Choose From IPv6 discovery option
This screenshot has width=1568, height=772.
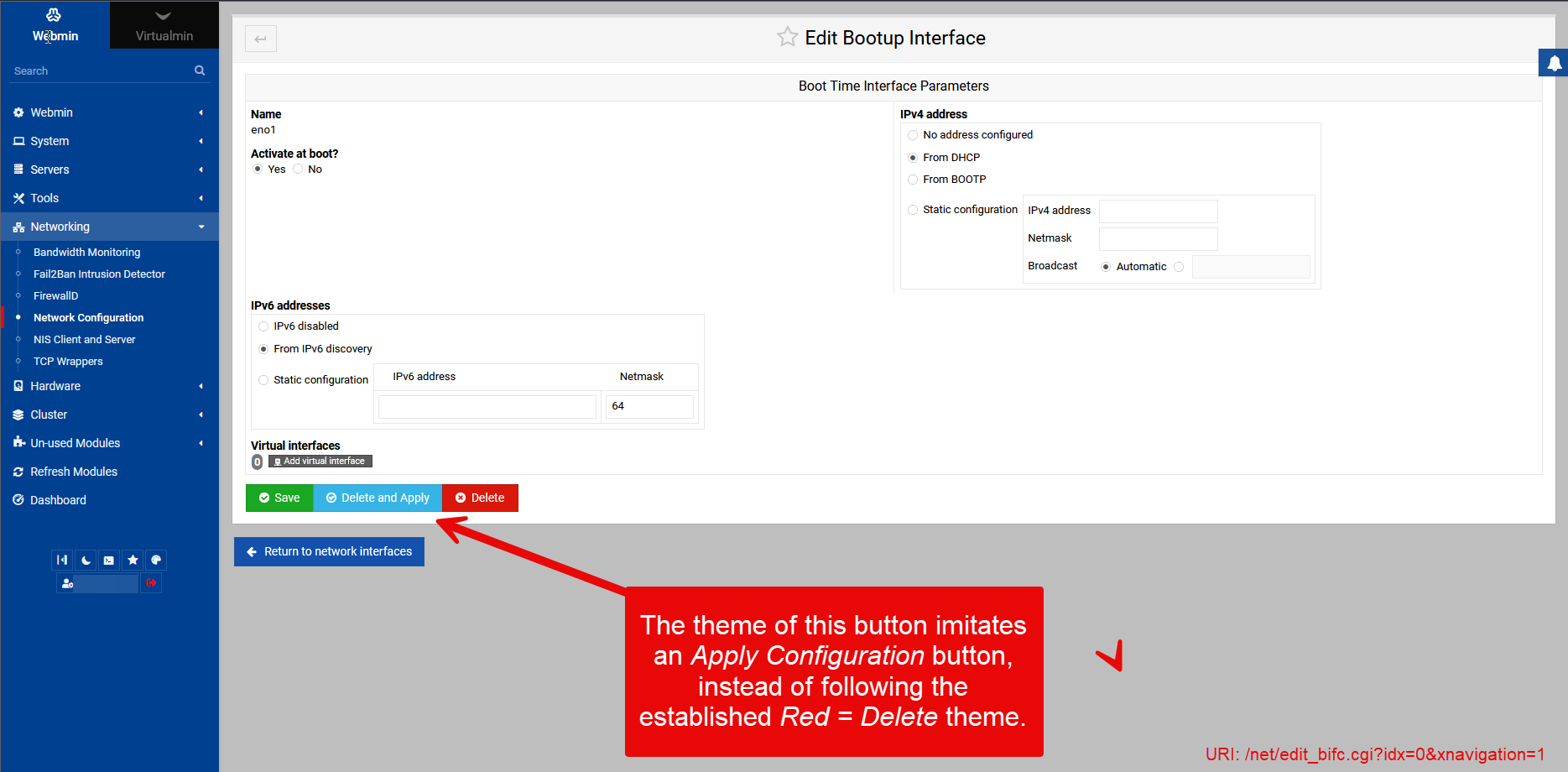click(263, 349)
